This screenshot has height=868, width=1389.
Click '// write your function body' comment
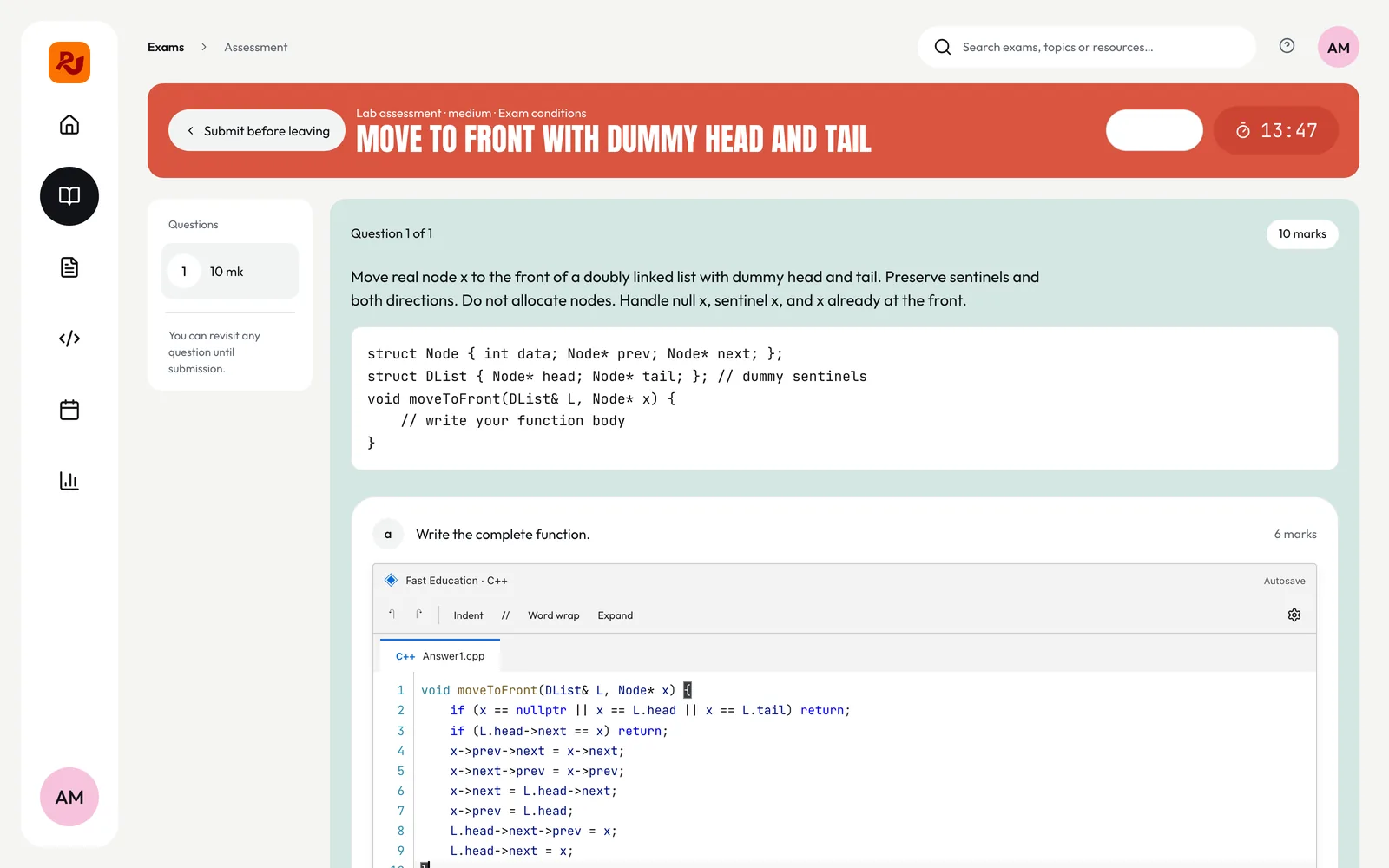tap(512, 420)
